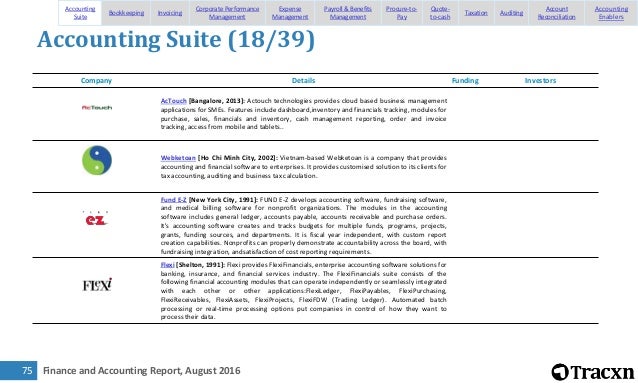Open the Auditing tab

(x=511, y=13)
